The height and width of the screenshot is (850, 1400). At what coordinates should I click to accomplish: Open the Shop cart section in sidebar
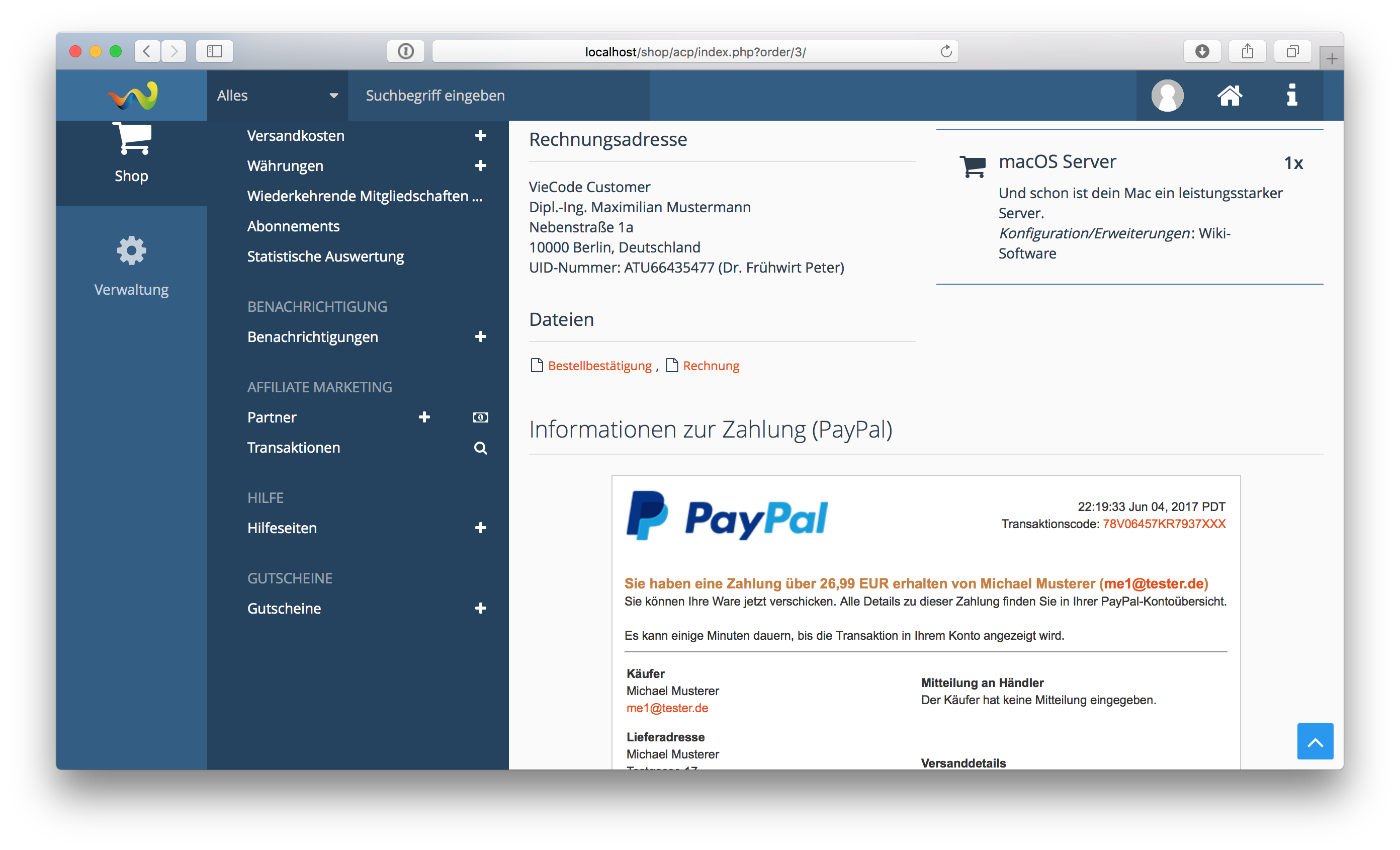click(131, 155)
